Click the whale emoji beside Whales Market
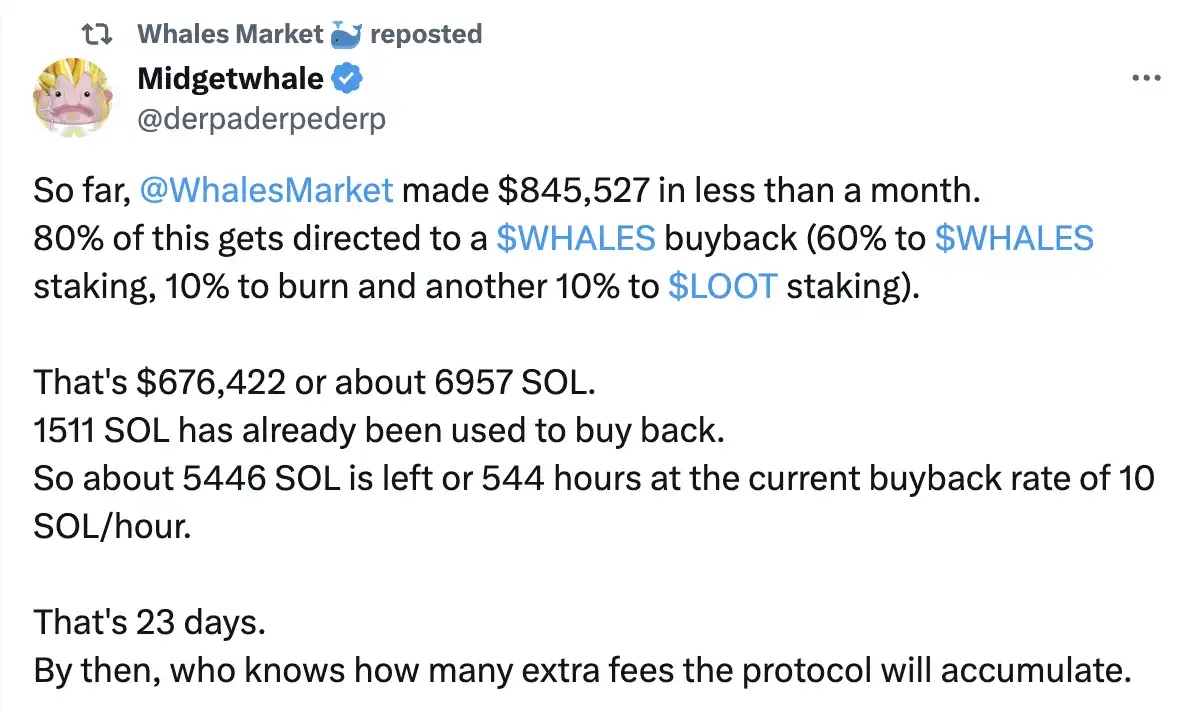 pos(345,35)
